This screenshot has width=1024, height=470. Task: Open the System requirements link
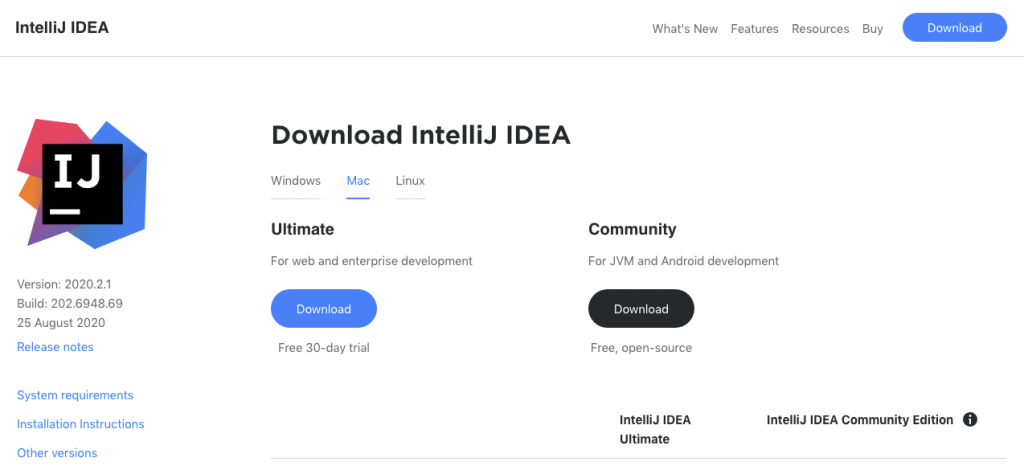click(x=75, y=395)
